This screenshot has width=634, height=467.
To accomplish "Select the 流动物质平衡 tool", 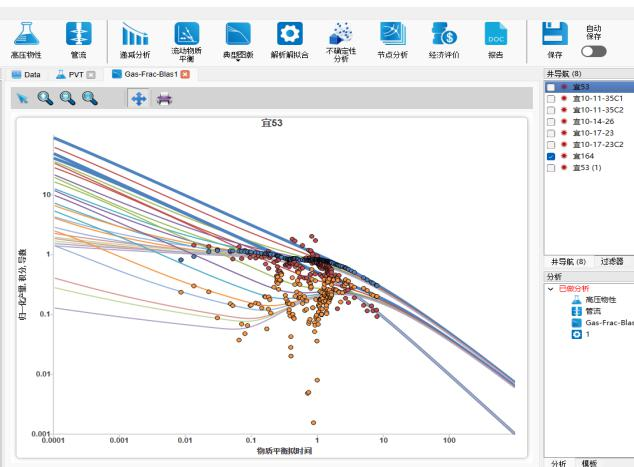I will coord(186,36).
